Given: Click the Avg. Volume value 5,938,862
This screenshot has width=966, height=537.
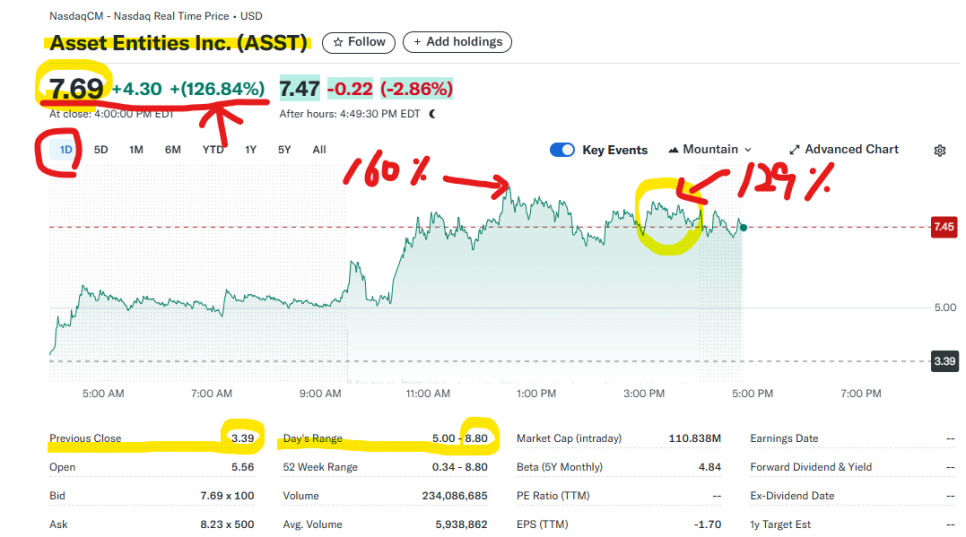Looking at the screenshot, I should click(461, 525).
